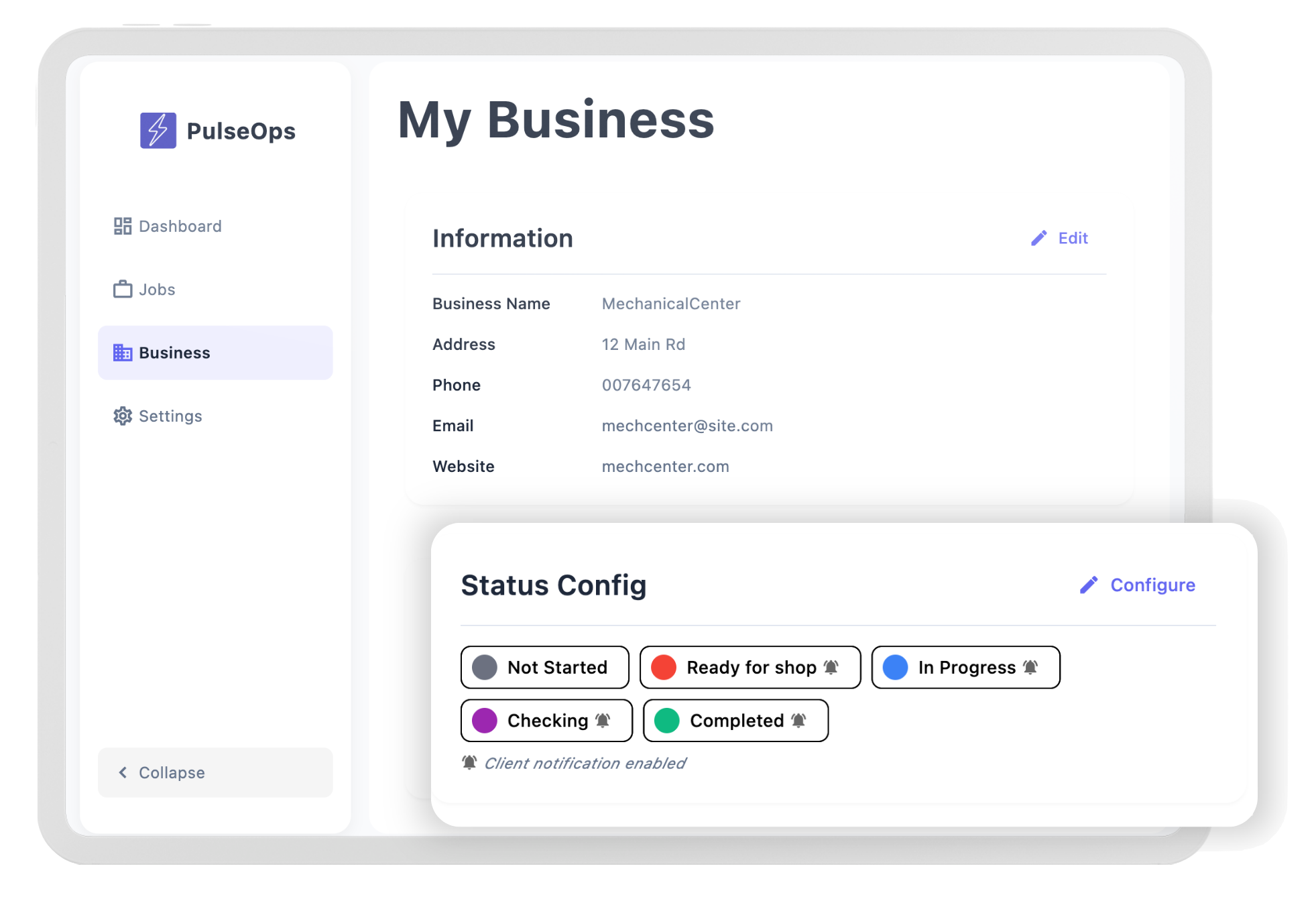Click the MechanicalCenter business name value
Screen dimensions: 1316x901
point(671,304)
